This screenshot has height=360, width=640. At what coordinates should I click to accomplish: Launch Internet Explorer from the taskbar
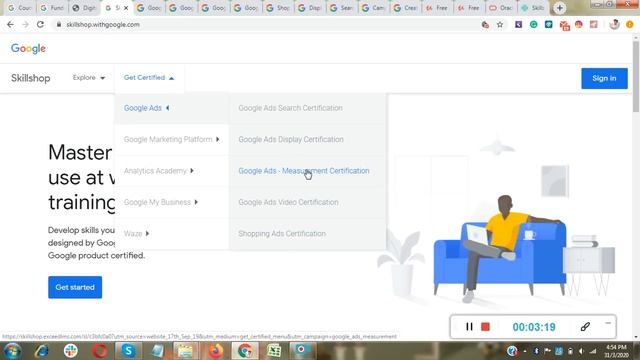(41, 351)
